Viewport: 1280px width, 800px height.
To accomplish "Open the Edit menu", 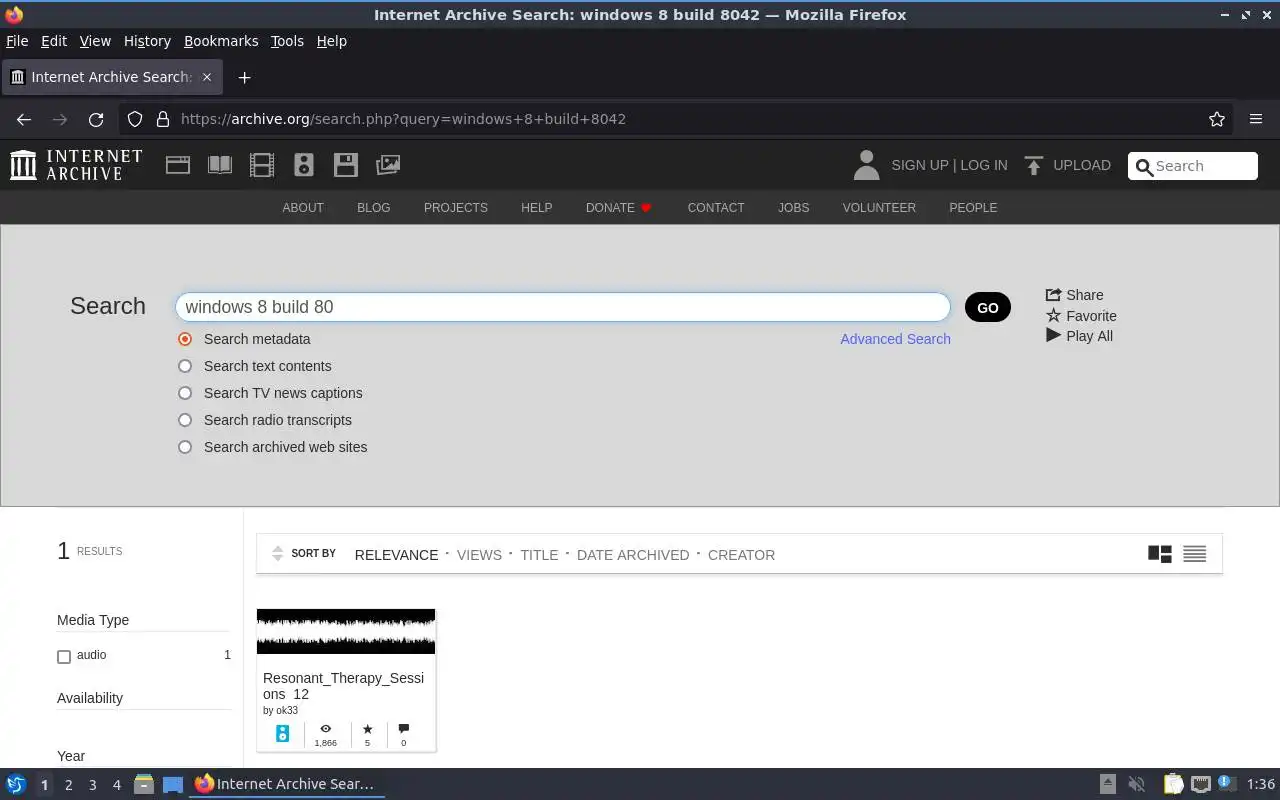I will tap(54, 41).
